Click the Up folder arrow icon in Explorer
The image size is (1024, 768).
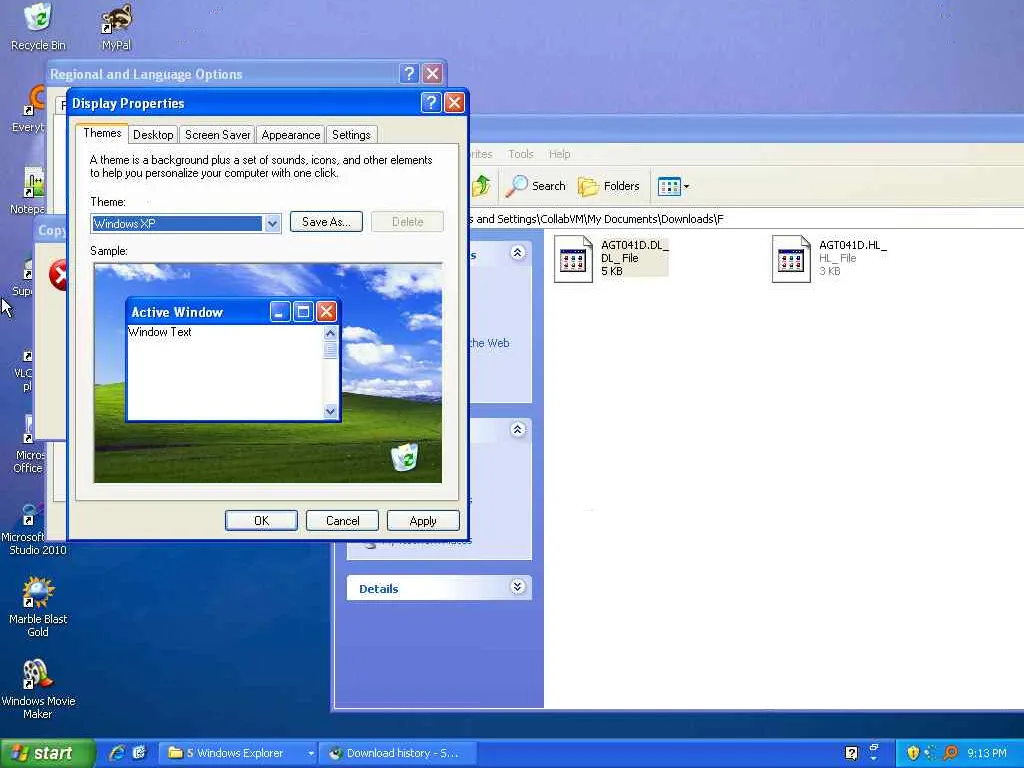click(x=481, y=186)
